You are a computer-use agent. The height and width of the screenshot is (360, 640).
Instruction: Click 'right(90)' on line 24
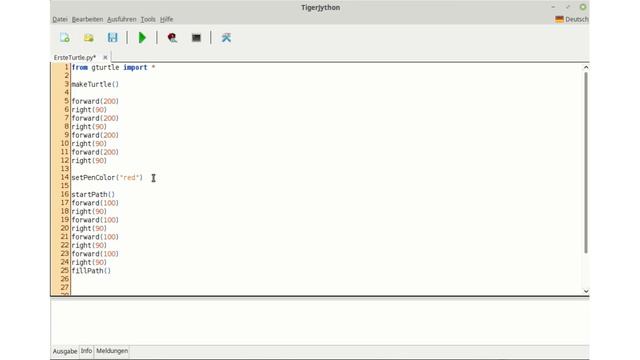pyautogui.click(x=89, y=262)
